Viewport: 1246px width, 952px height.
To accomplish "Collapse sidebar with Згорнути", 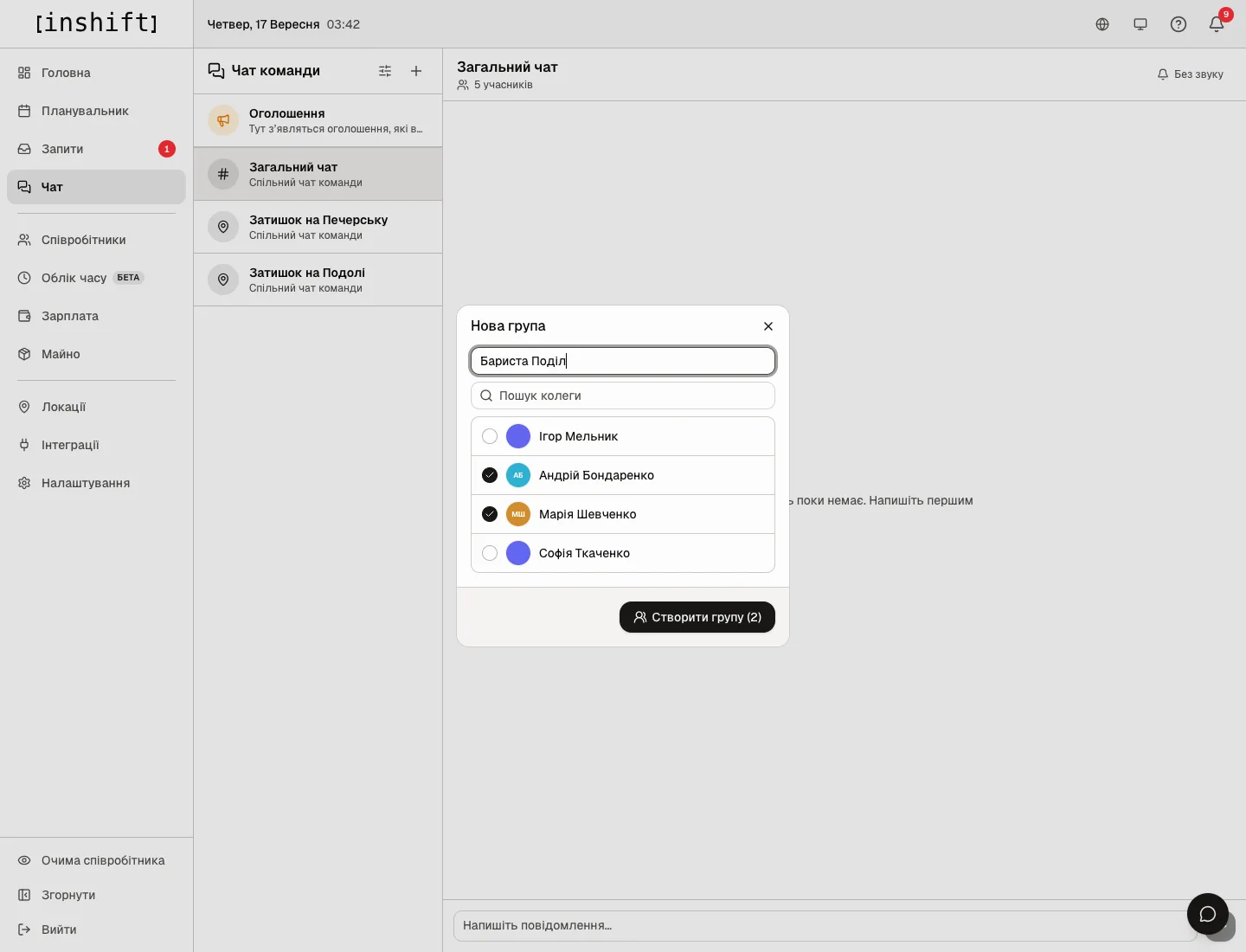I will pos(96,895).
